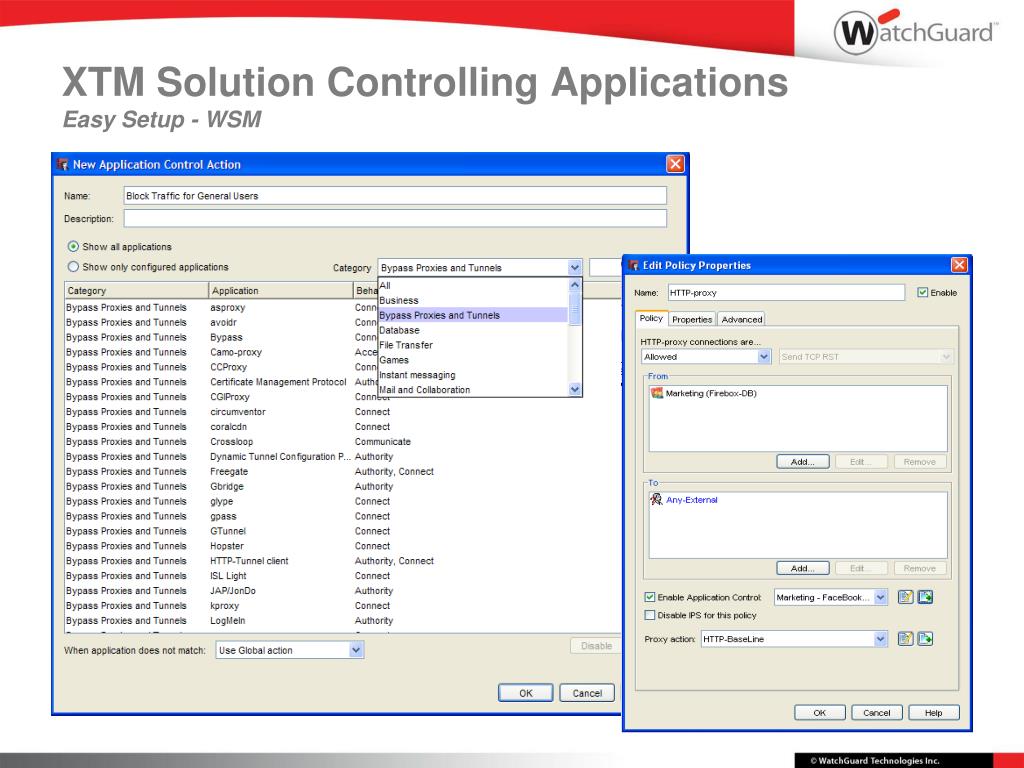1024x768 pixels.
Task: Click category list scrollbar down arrow
Action: pos(575,389)
